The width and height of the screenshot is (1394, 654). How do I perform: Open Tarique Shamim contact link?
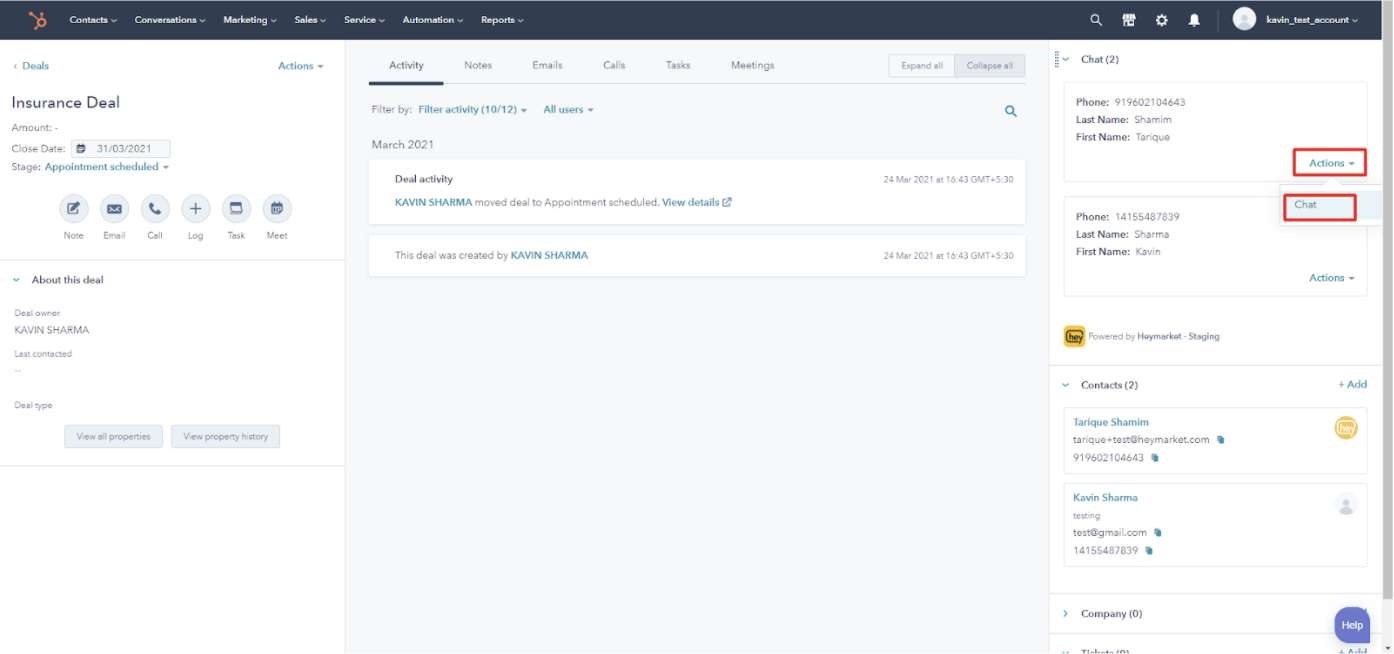click(1111, 422)
